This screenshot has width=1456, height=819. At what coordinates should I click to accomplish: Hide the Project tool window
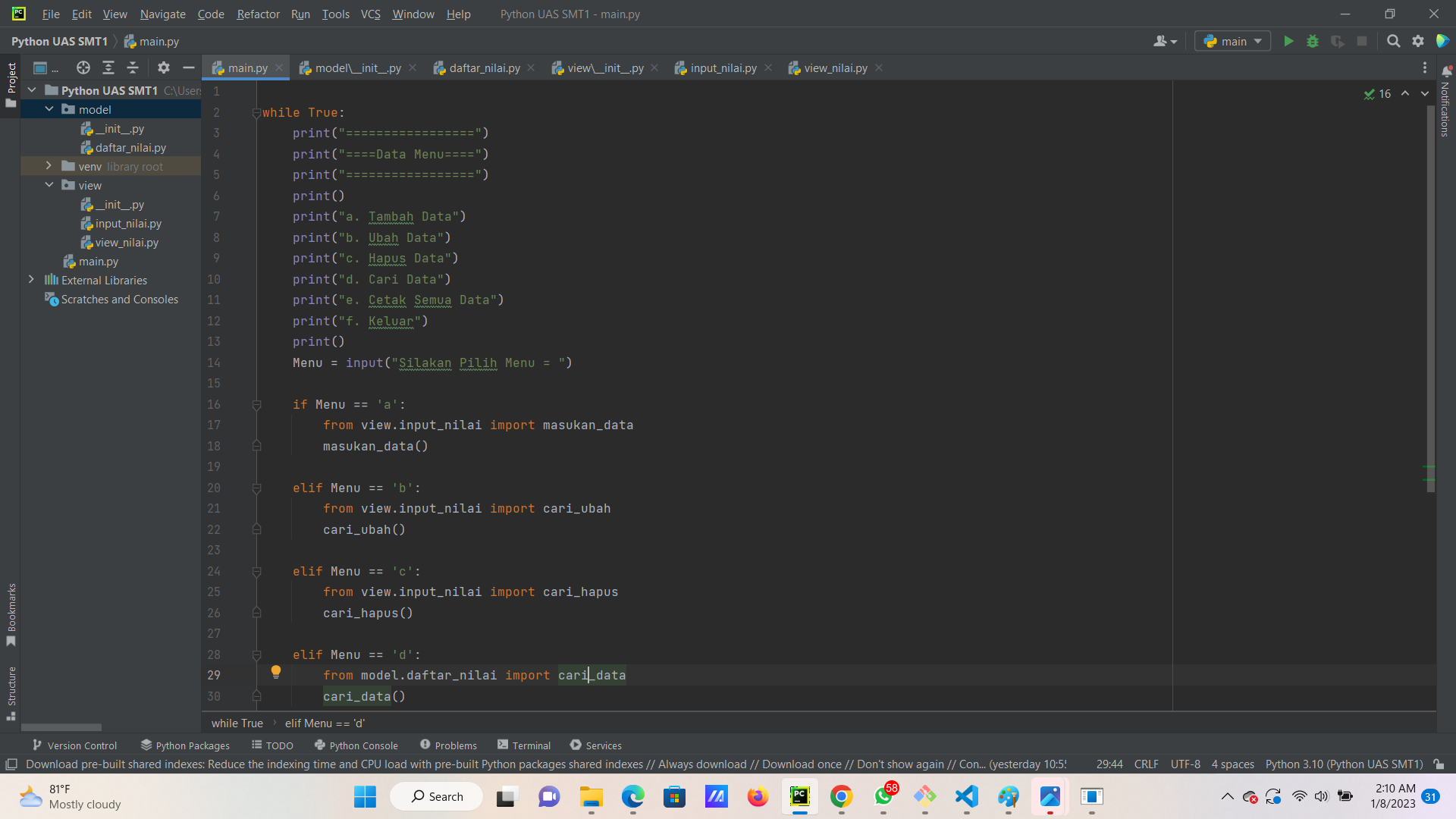click(x=189, y=67)
